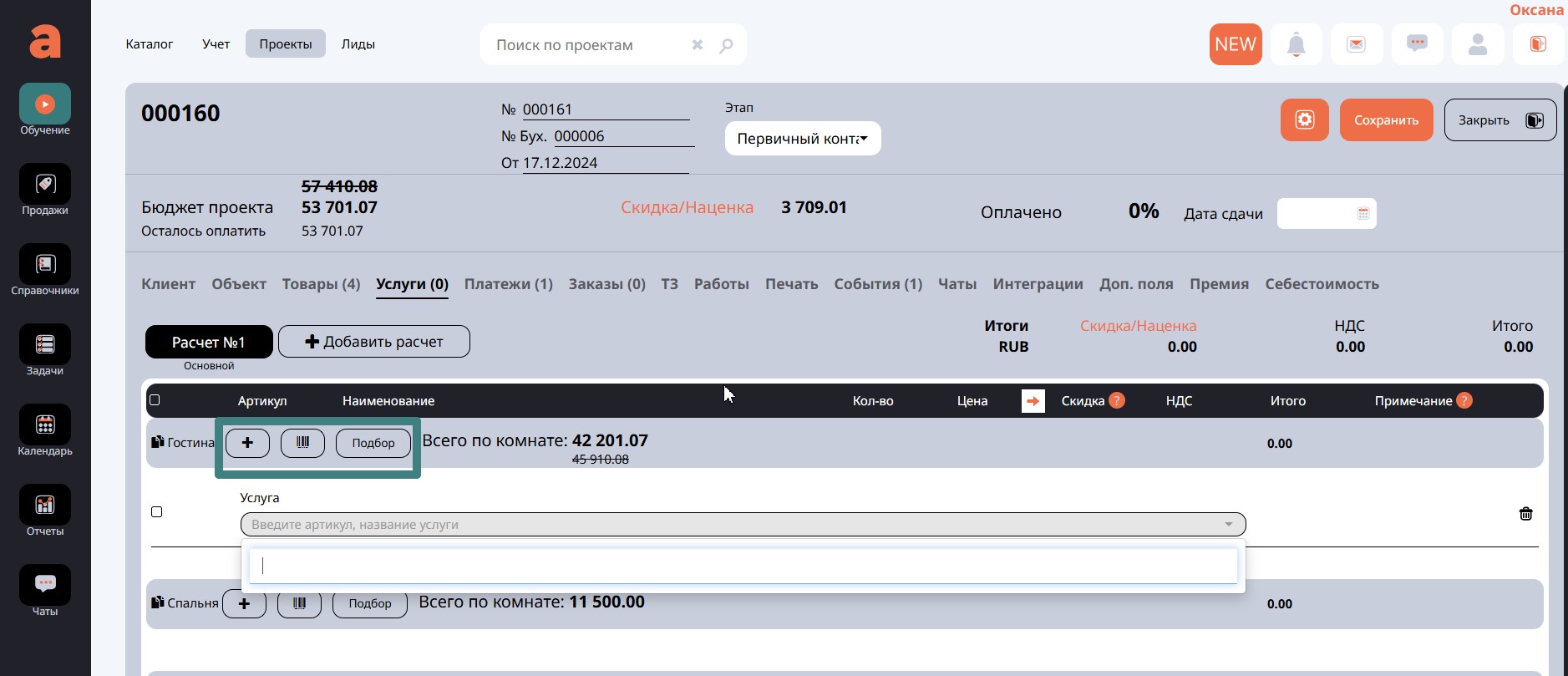Check the service row checkbox

pos(157,512)
